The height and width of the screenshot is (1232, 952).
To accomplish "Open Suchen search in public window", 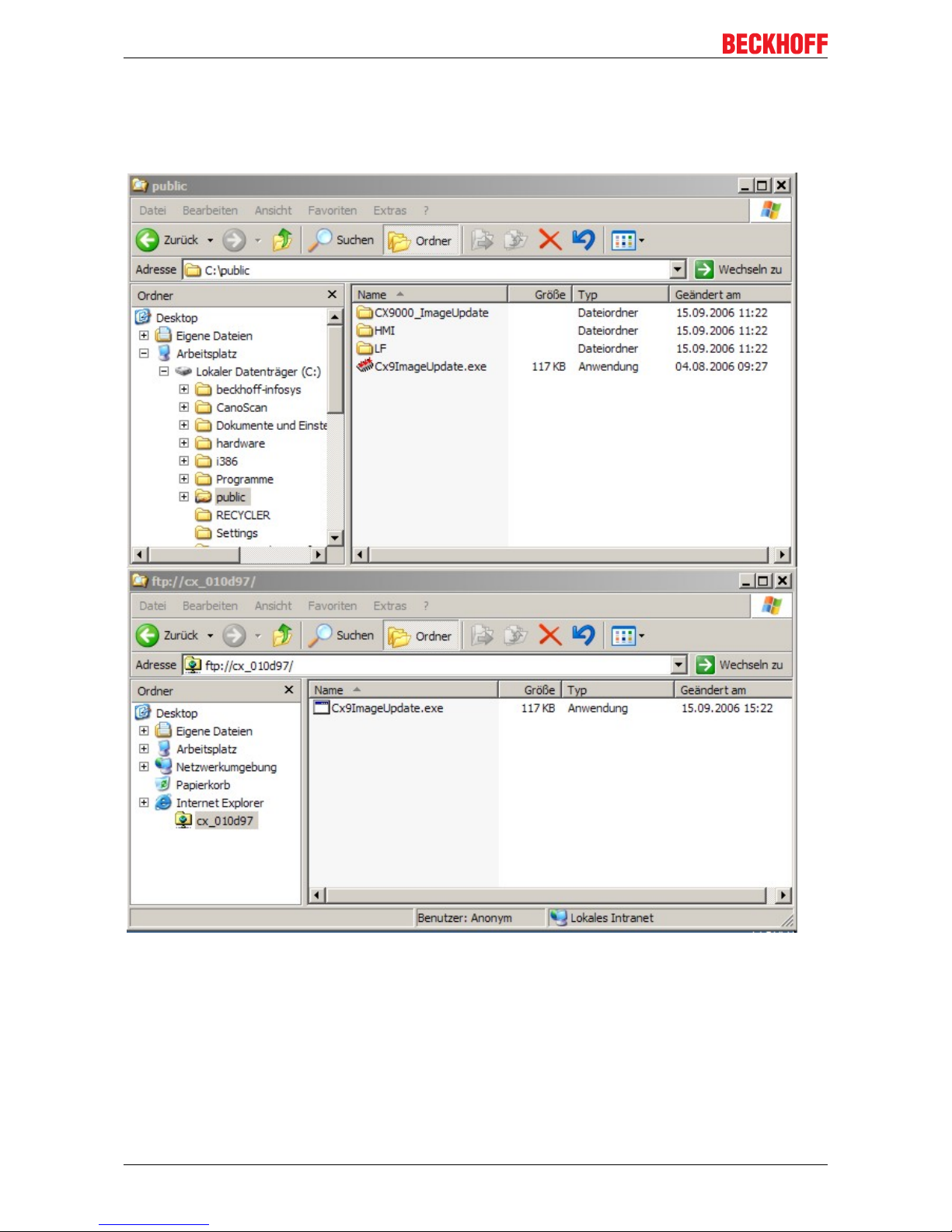I will pos(341,240).
